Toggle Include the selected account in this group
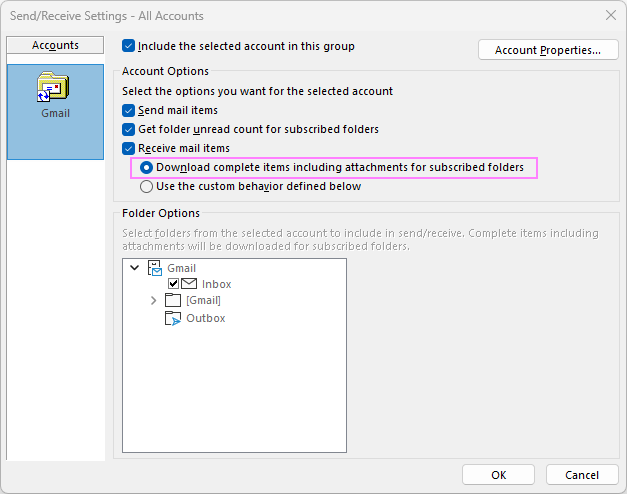Screen dimensions: 627x494 [x=128, y=46]
